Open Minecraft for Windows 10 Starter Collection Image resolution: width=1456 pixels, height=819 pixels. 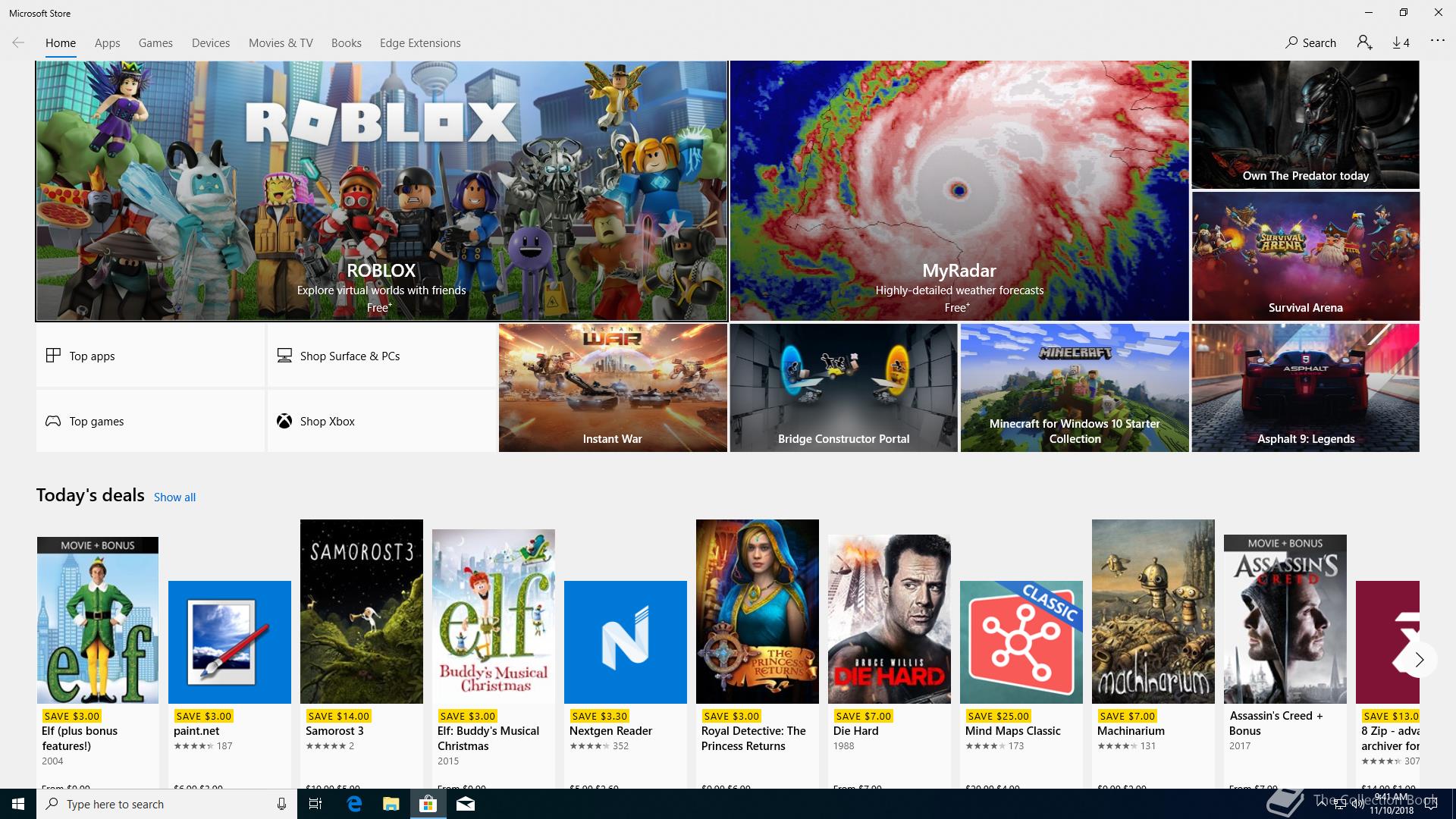pos(1075,388)
